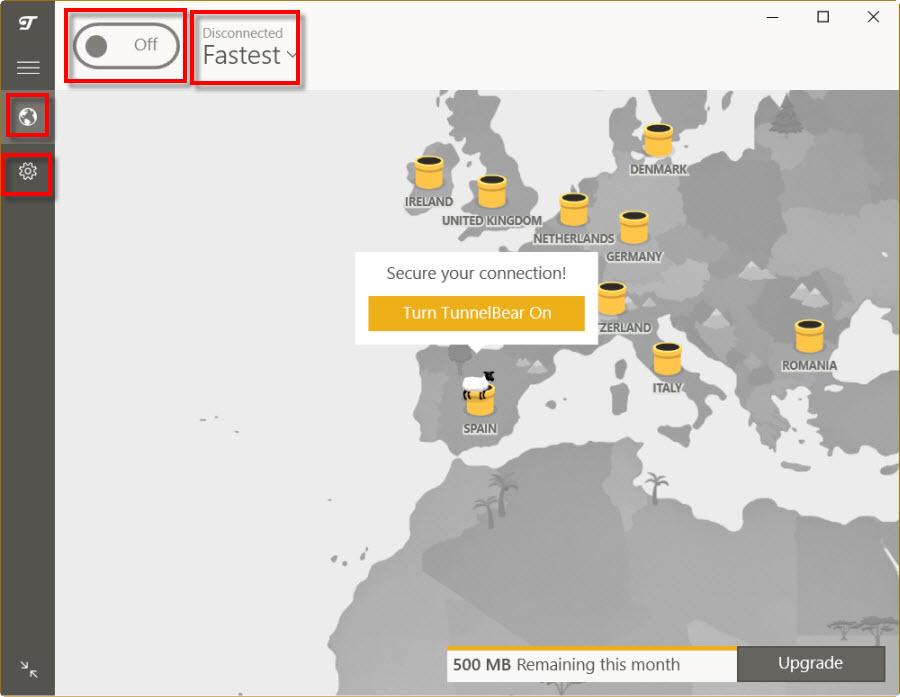
Task: Toggle the TunnelBear Off switch on
Action: (126, 45)
